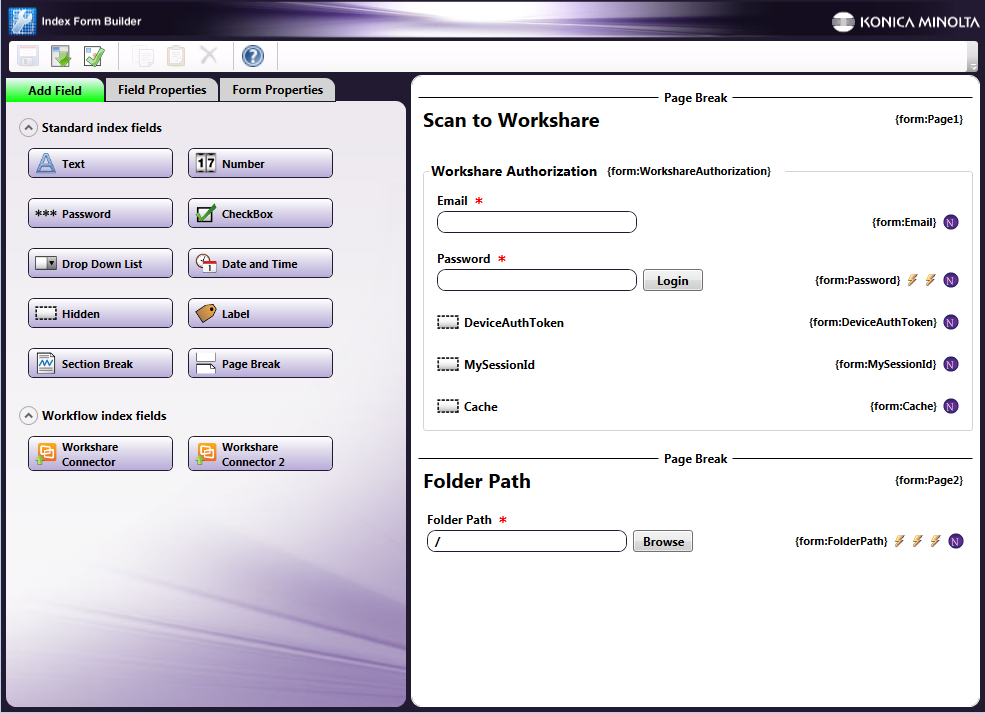This screenshot has height=713, width=985.
Task: Add a Number field
Action: pos(260,163)
